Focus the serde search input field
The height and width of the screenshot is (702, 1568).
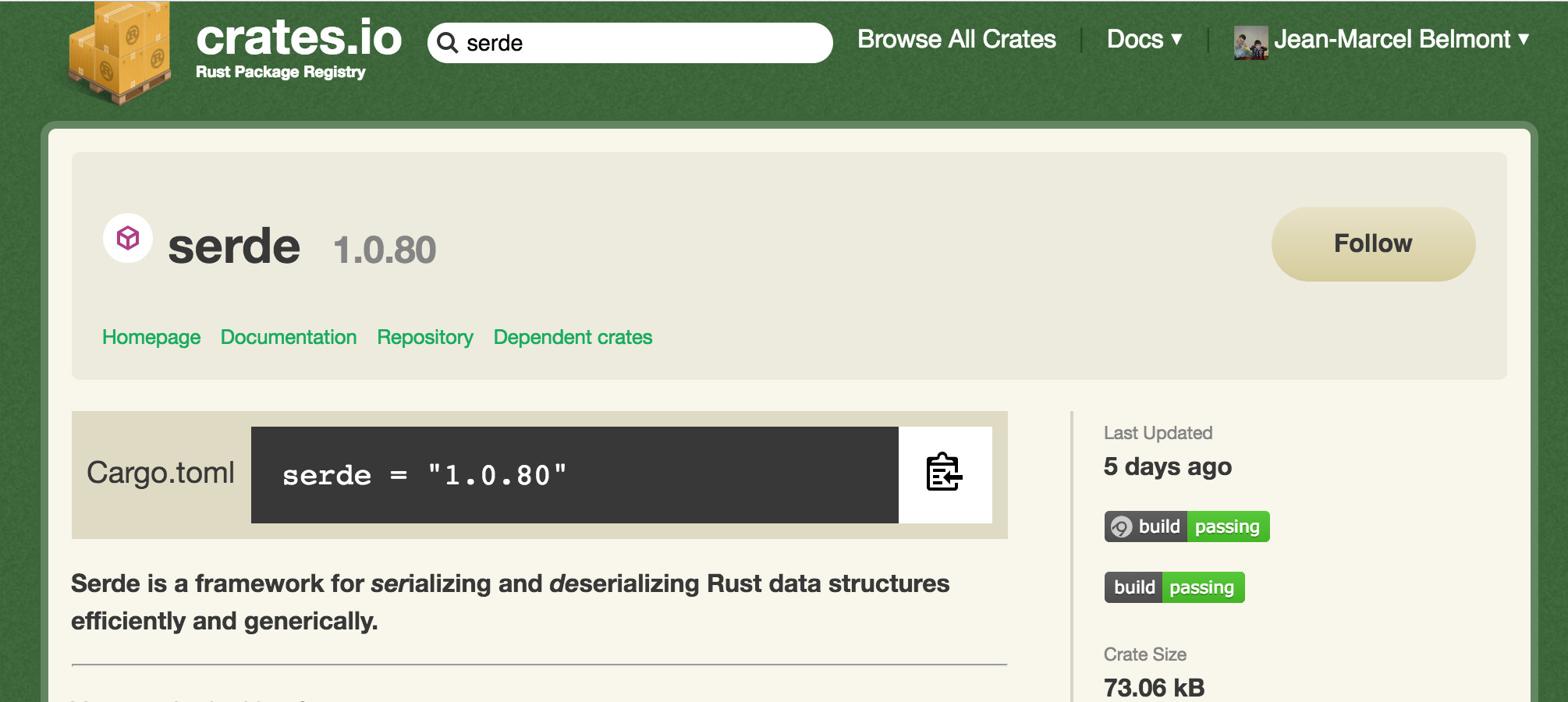click(630, 43)
